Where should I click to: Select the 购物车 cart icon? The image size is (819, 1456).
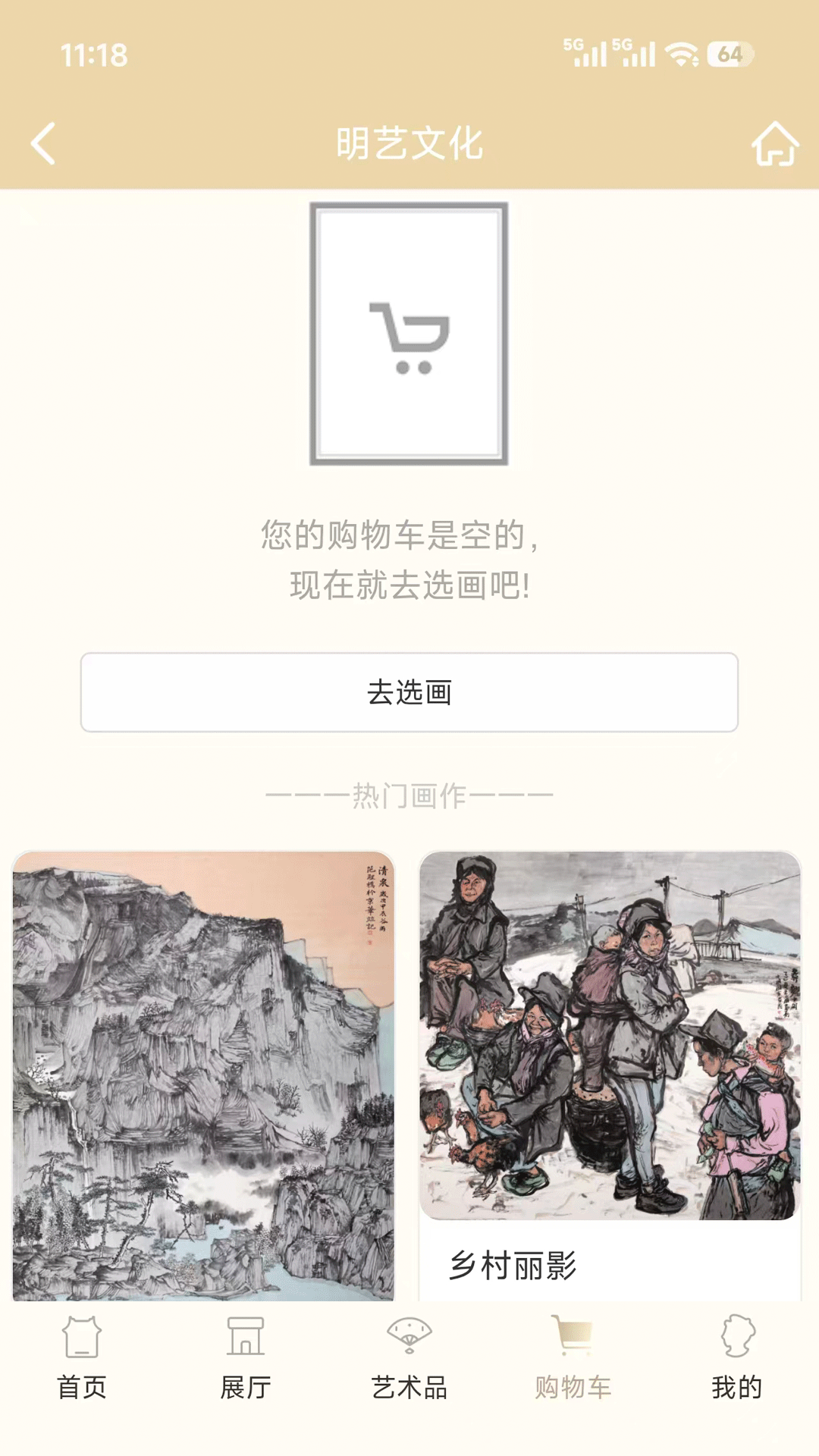click(572, 1335)
